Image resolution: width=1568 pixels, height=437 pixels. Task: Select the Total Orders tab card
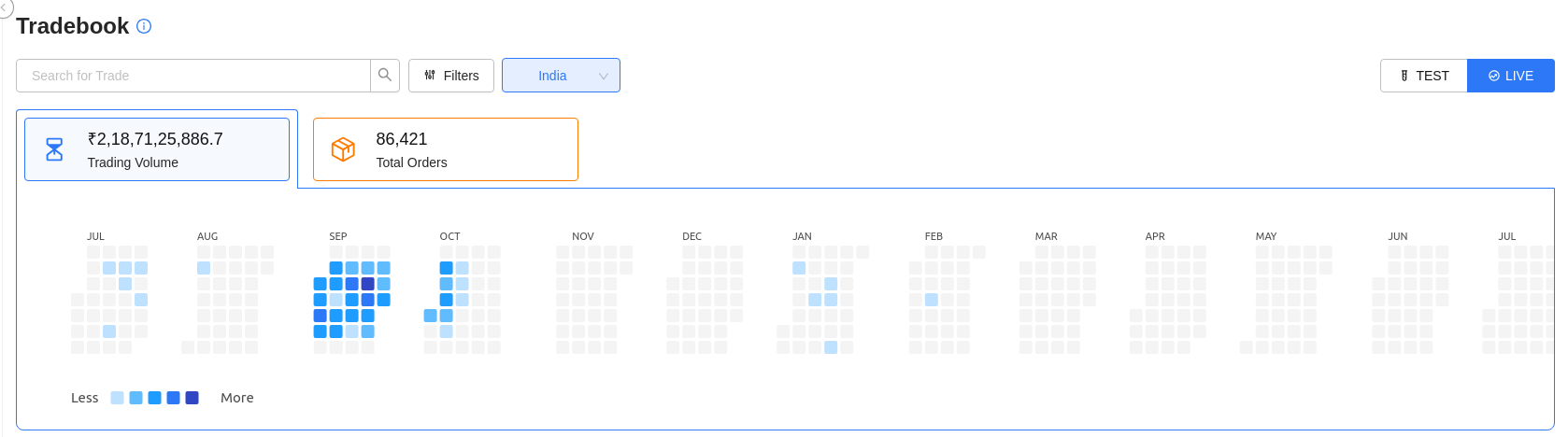pos(446,149)
